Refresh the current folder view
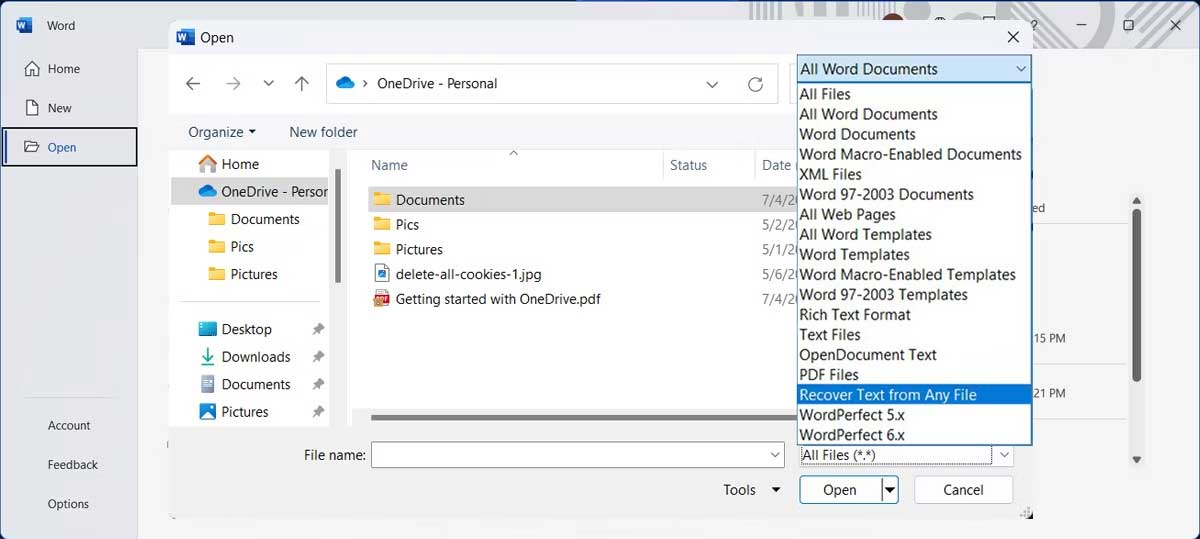 tap(755, 84)
